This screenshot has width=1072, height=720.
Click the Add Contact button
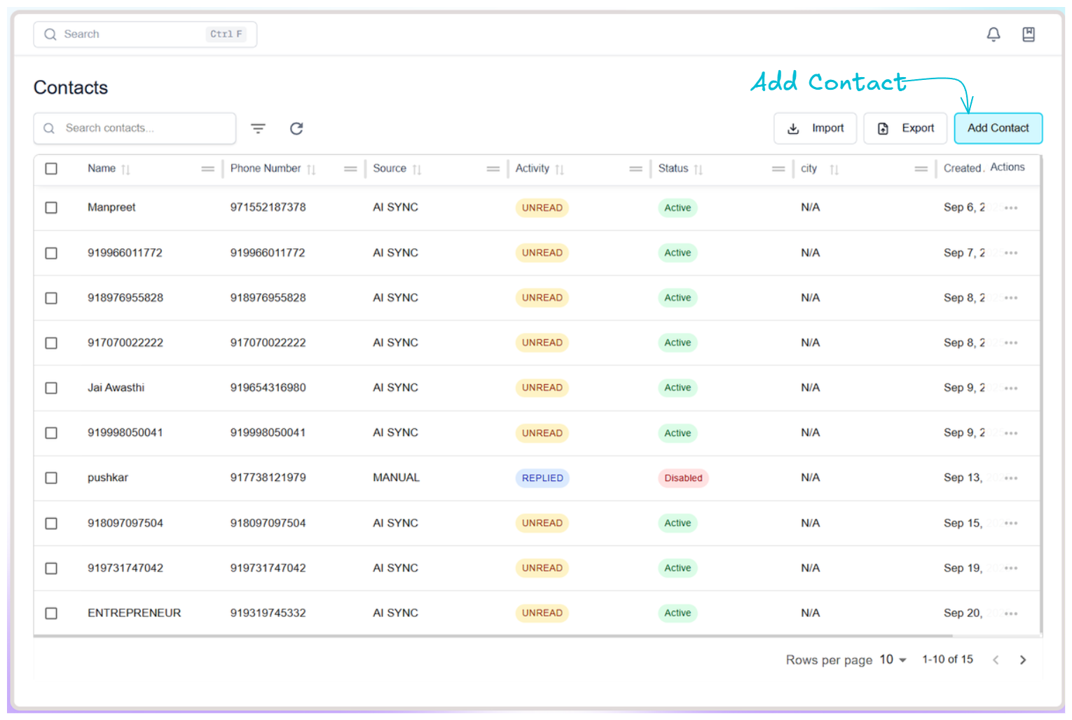(997, 128)
